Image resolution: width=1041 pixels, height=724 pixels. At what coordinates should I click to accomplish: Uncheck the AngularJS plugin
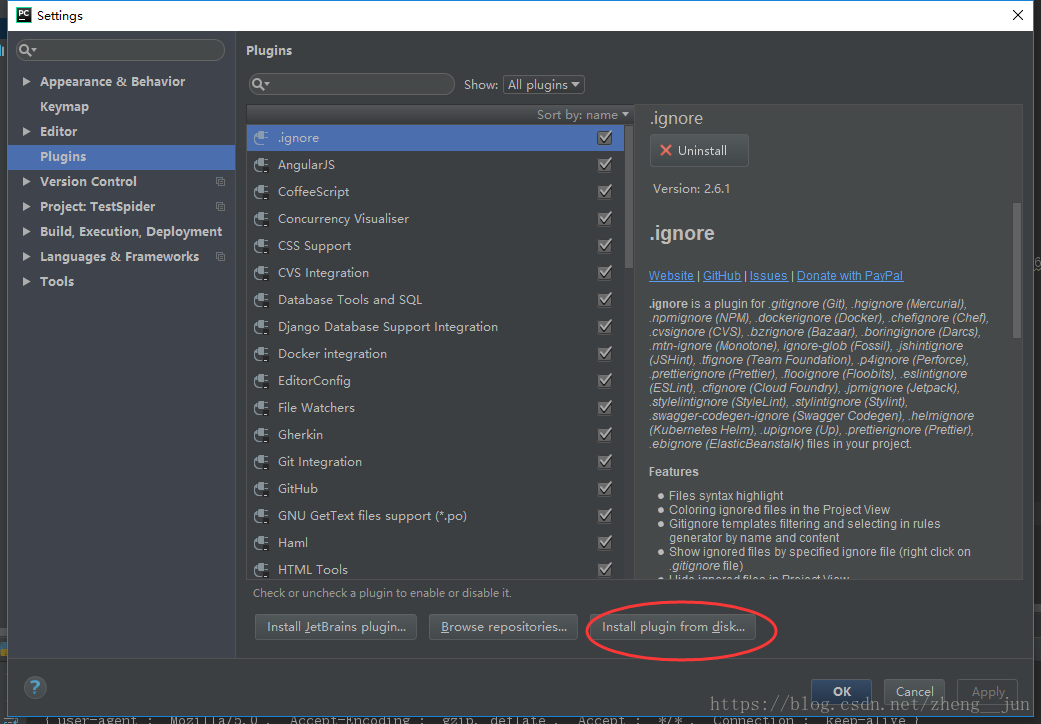point(605,165)
